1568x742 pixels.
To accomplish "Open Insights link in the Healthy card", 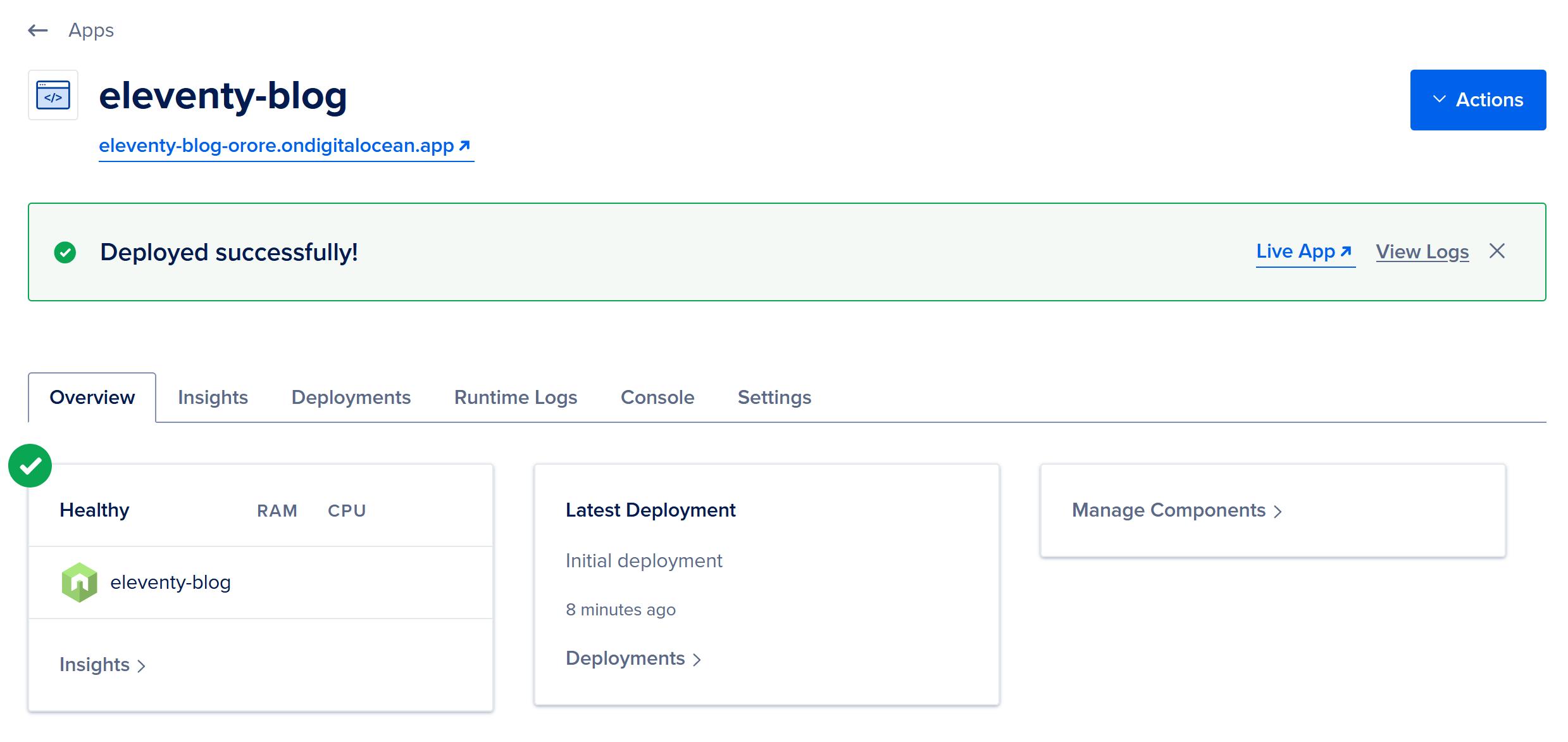I will (103, 665).
